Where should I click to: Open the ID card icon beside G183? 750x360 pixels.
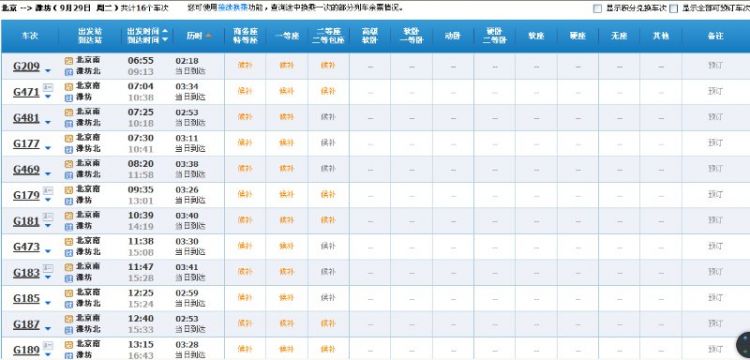48,268
